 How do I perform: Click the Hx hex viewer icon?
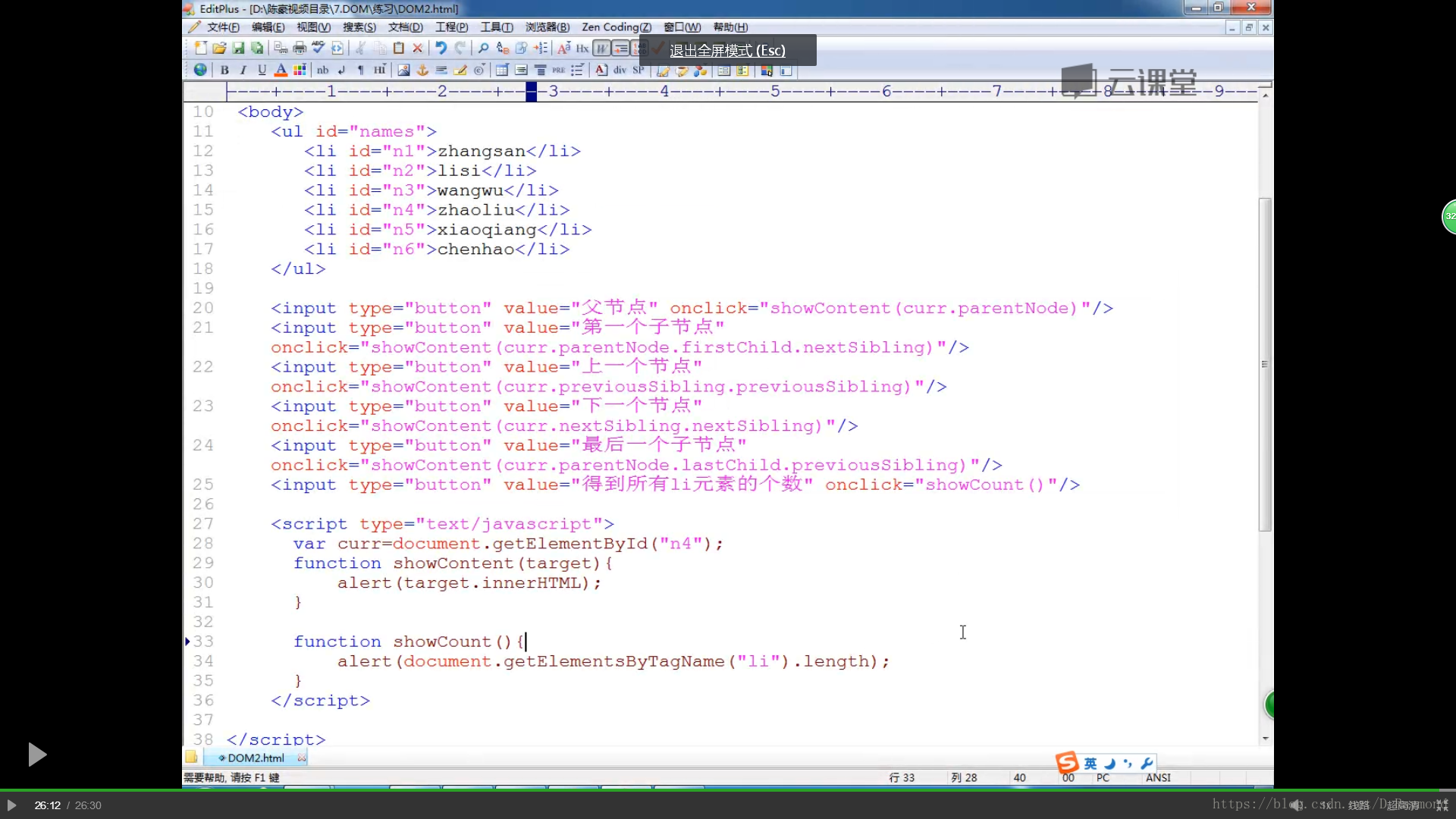(x=582, y=48)
